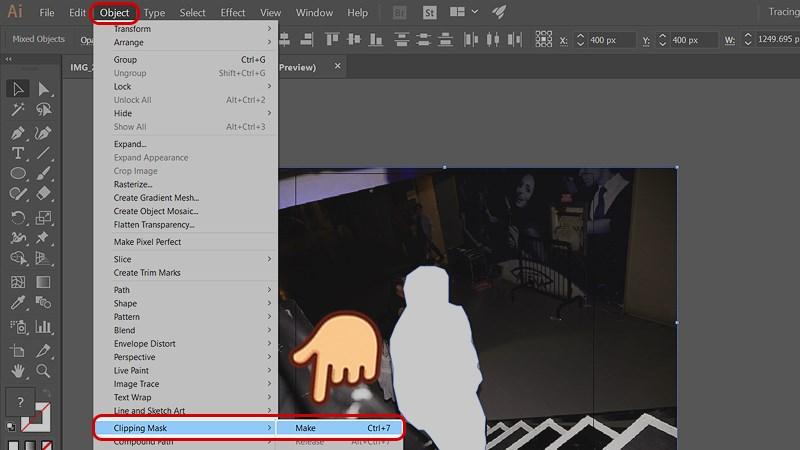The width and height of the screenshot is (800, 450).
Task: Click the fill color box with question mark
Action: [20, 402]
